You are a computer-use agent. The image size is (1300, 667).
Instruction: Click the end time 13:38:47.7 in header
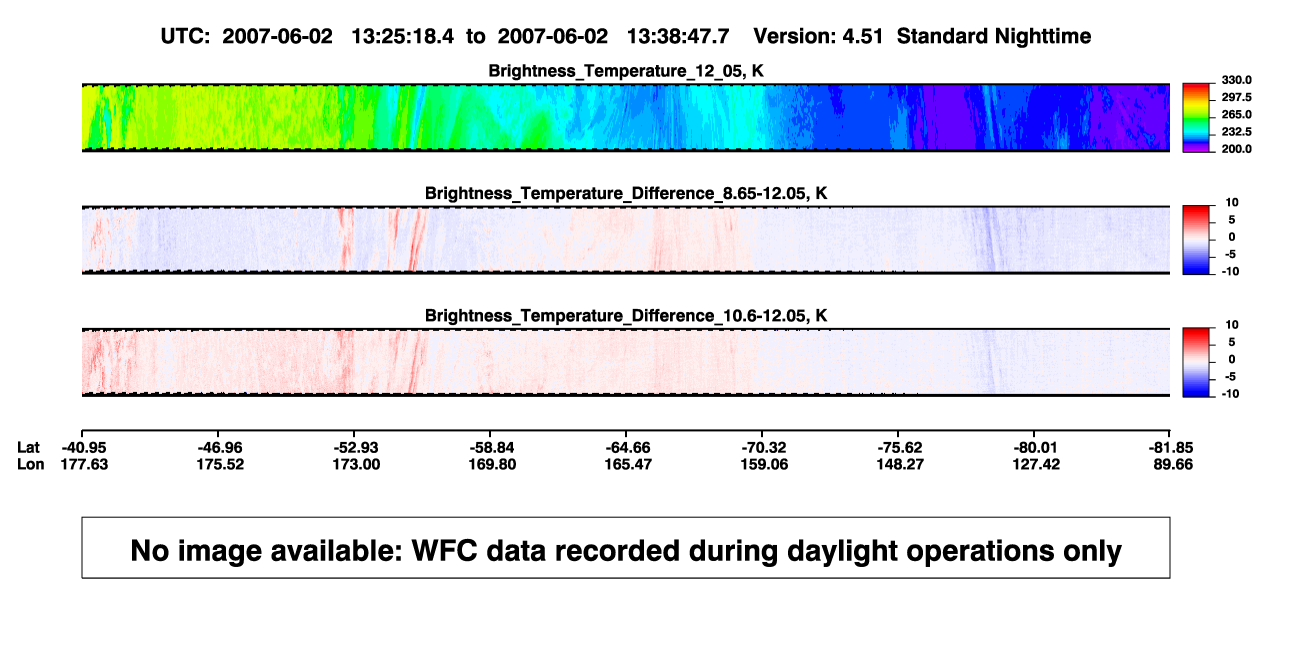tap(678, 36)
